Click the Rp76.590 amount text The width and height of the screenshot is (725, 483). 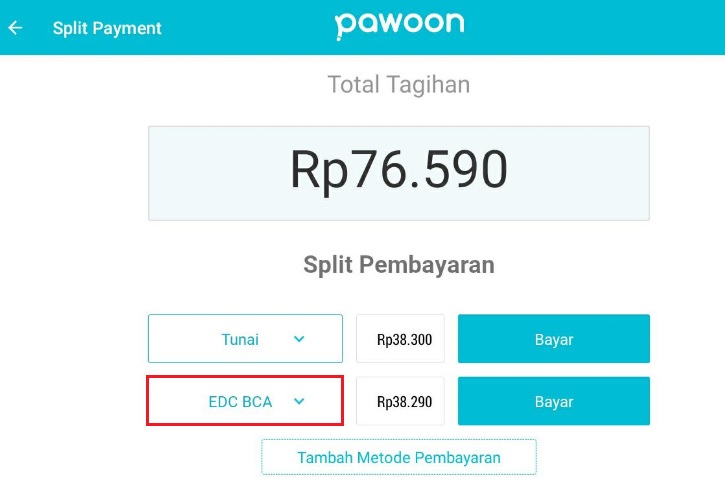point(399,170)
